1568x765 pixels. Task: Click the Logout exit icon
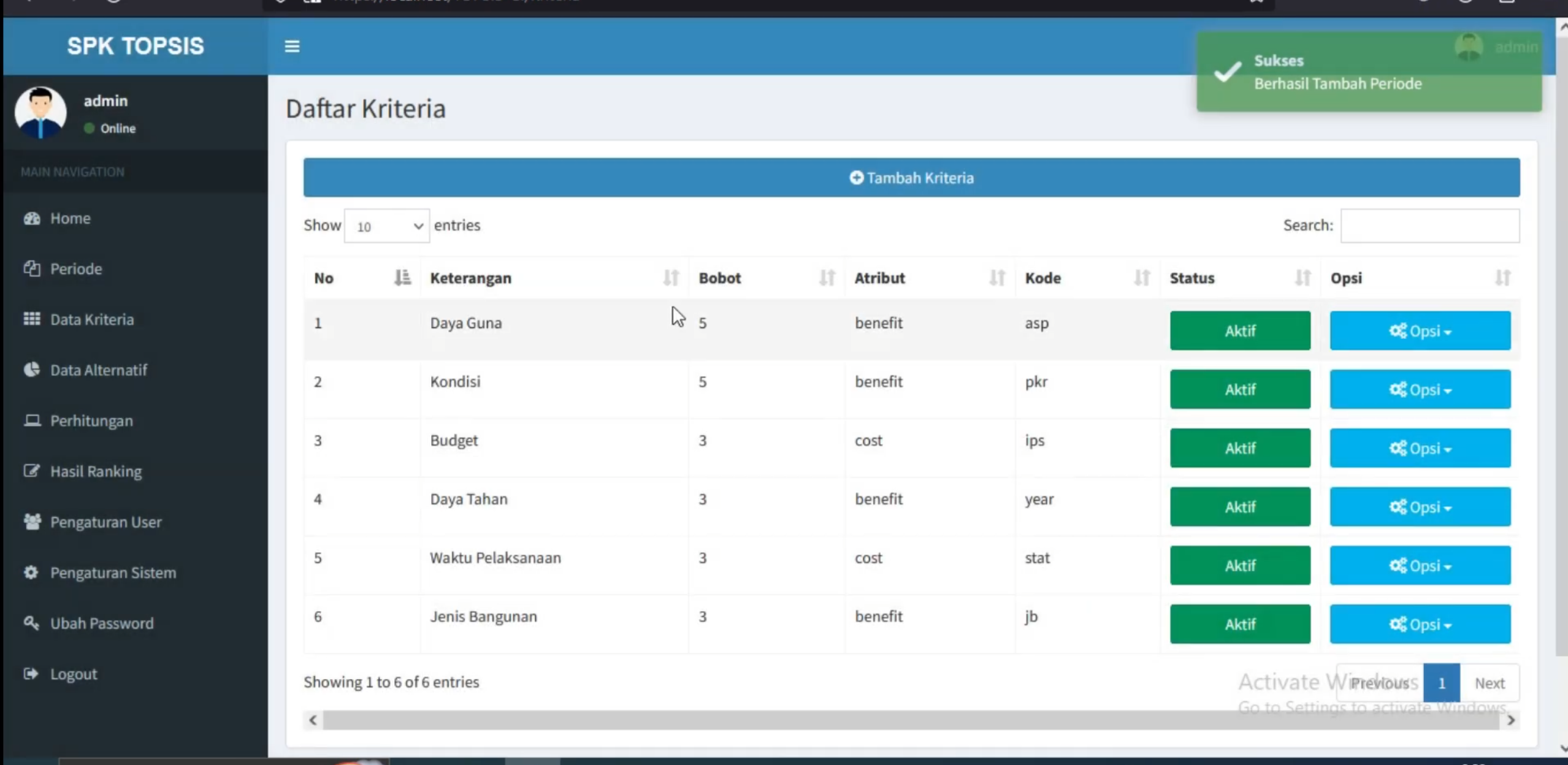point(31,674)
